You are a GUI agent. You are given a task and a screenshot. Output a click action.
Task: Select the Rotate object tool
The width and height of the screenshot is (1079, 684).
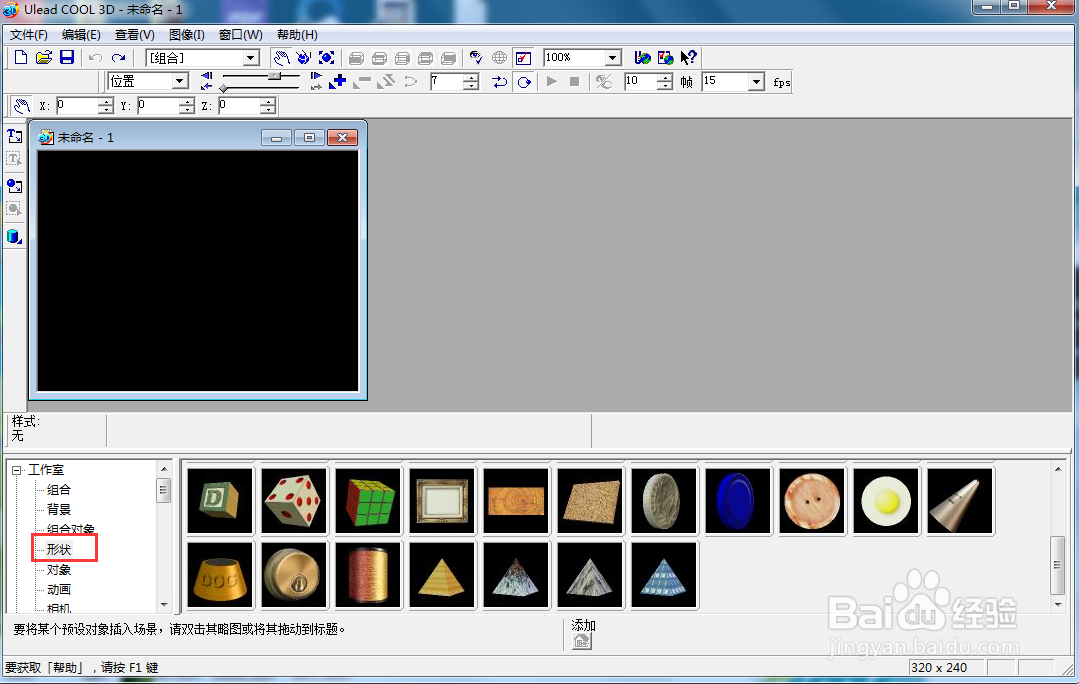tap(303, 58)
